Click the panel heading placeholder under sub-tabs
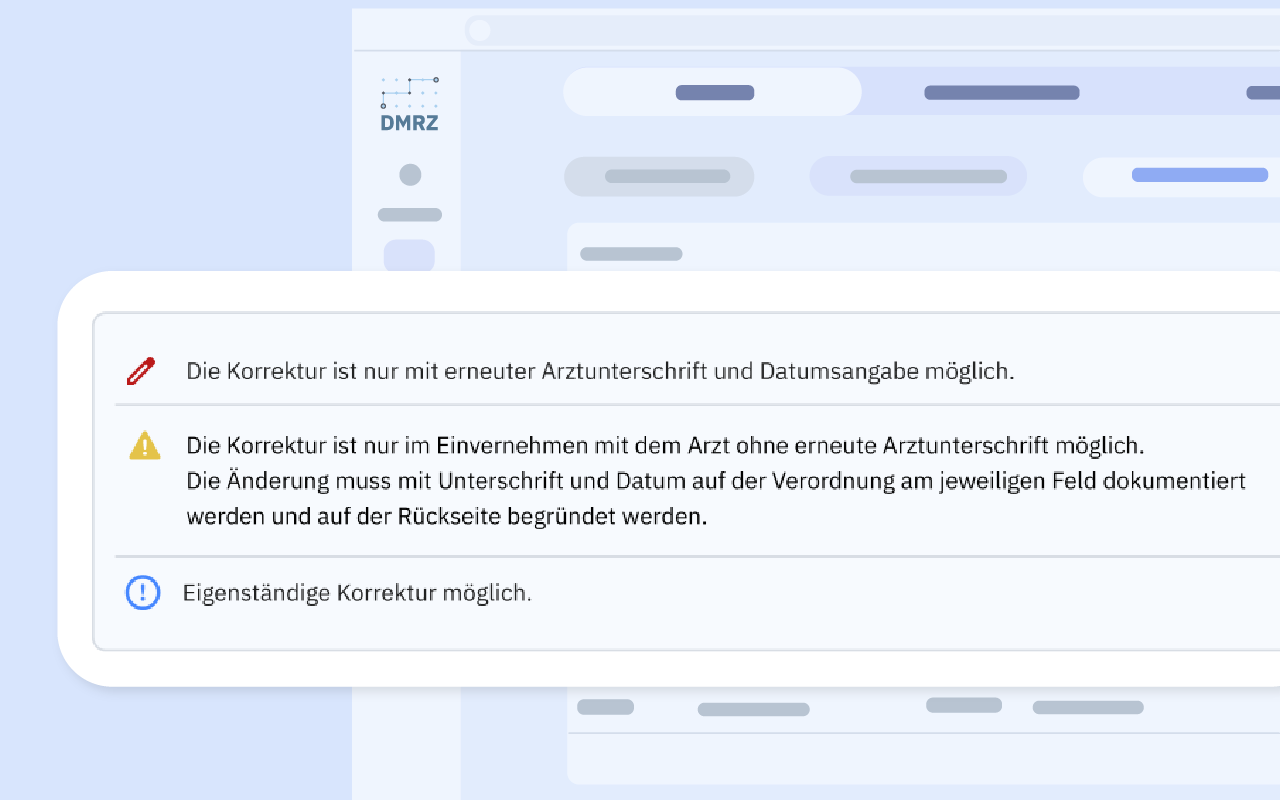 (x=631, y=254)
